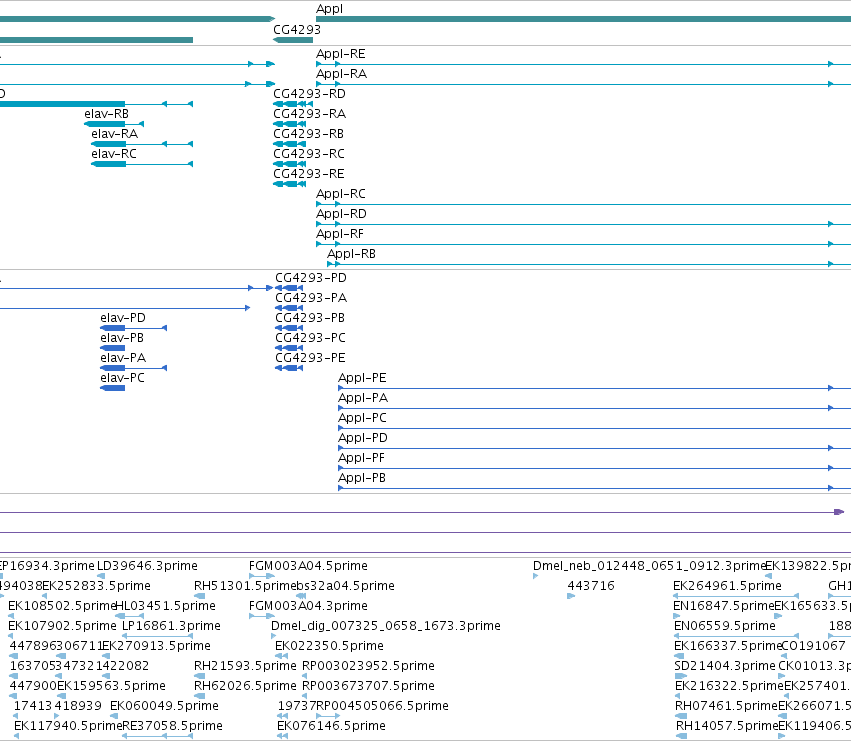Click the EK252833.5prime EST label
851x741 pixels.
pyautogui.click(x=96, y=586)
